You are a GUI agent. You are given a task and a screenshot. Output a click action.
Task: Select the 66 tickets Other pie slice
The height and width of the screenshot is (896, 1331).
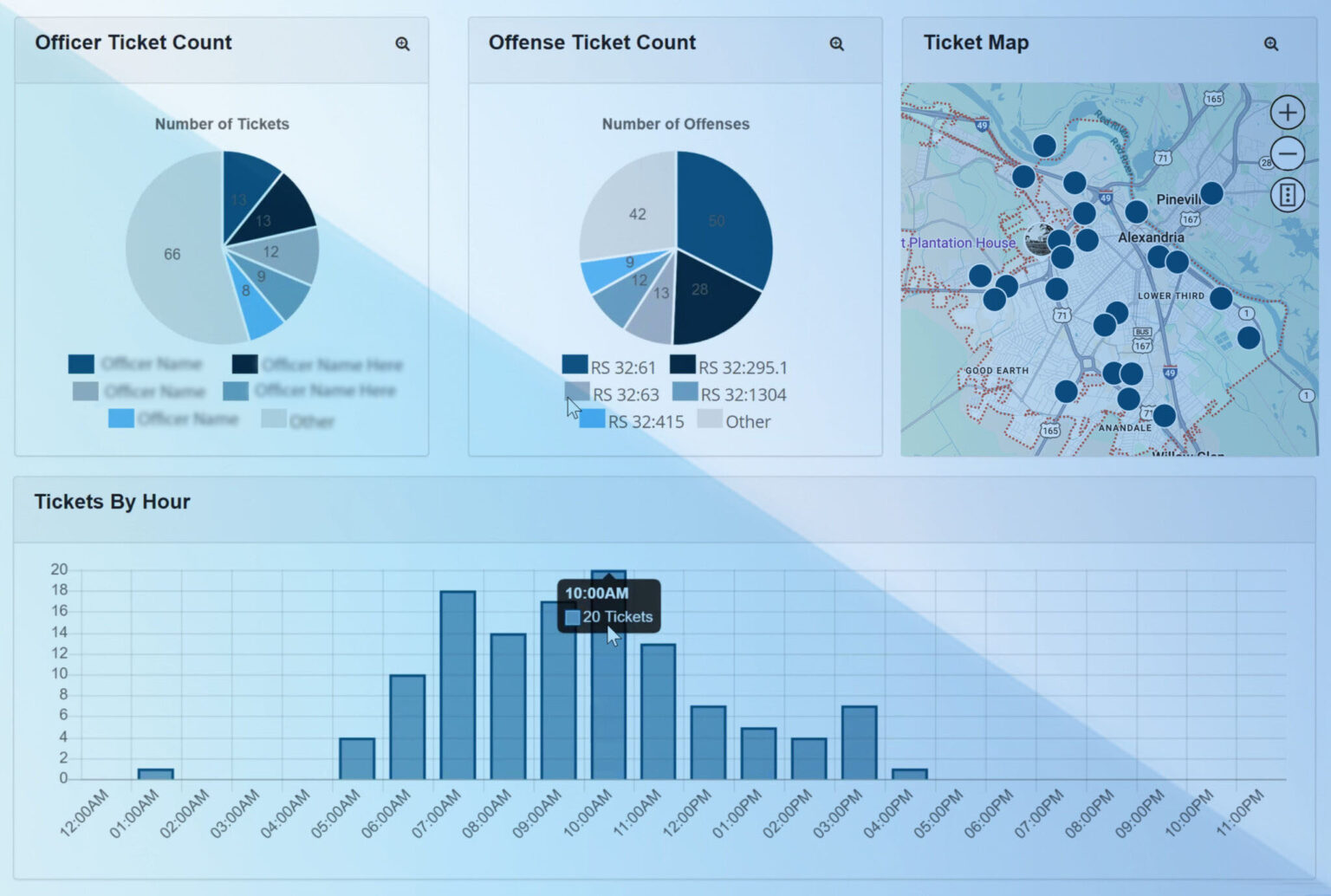172,254
